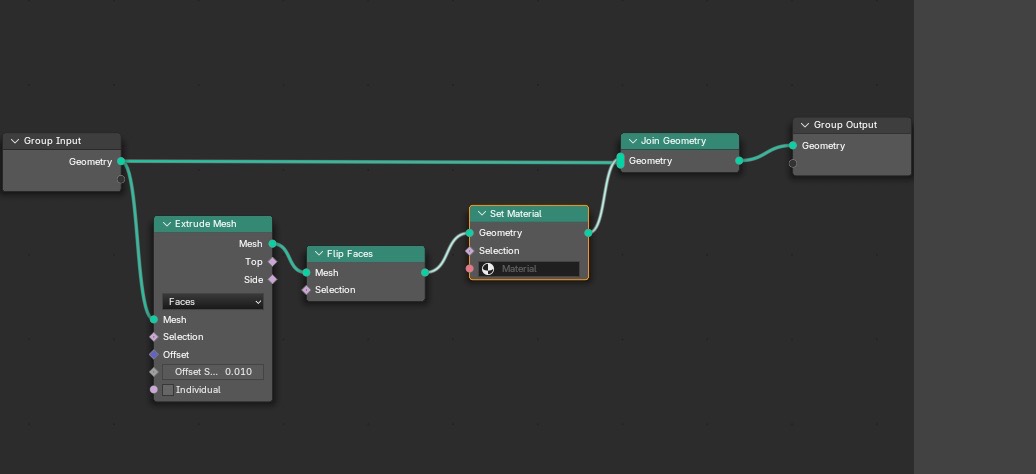Click the empty socket on Group Output
Viewport: 1036px width, 474px height.
coord(793,163)
